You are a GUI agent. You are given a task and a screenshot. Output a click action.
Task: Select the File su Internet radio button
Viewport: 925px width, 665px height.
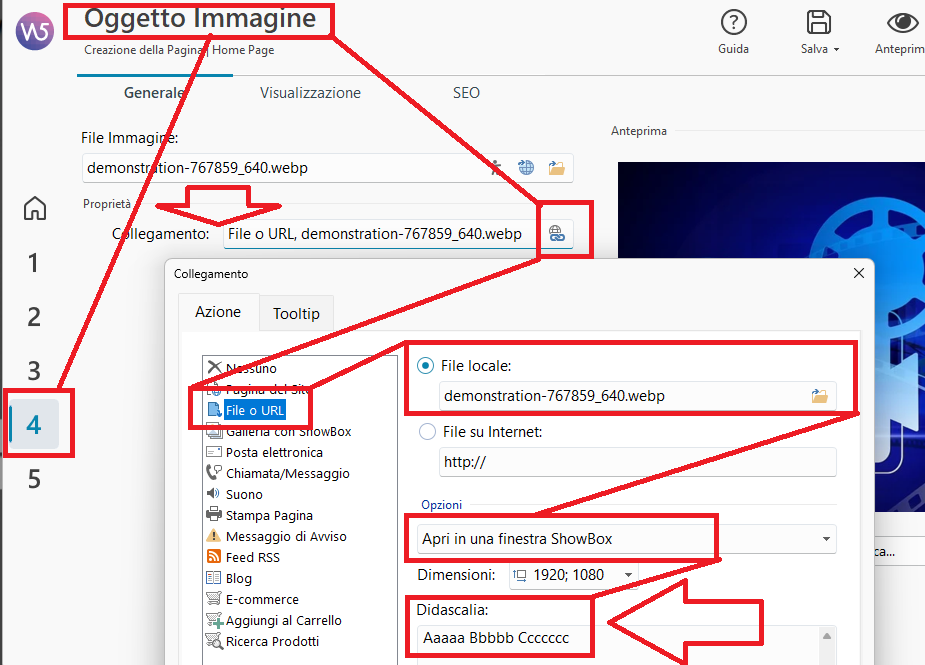pos(426,432)
